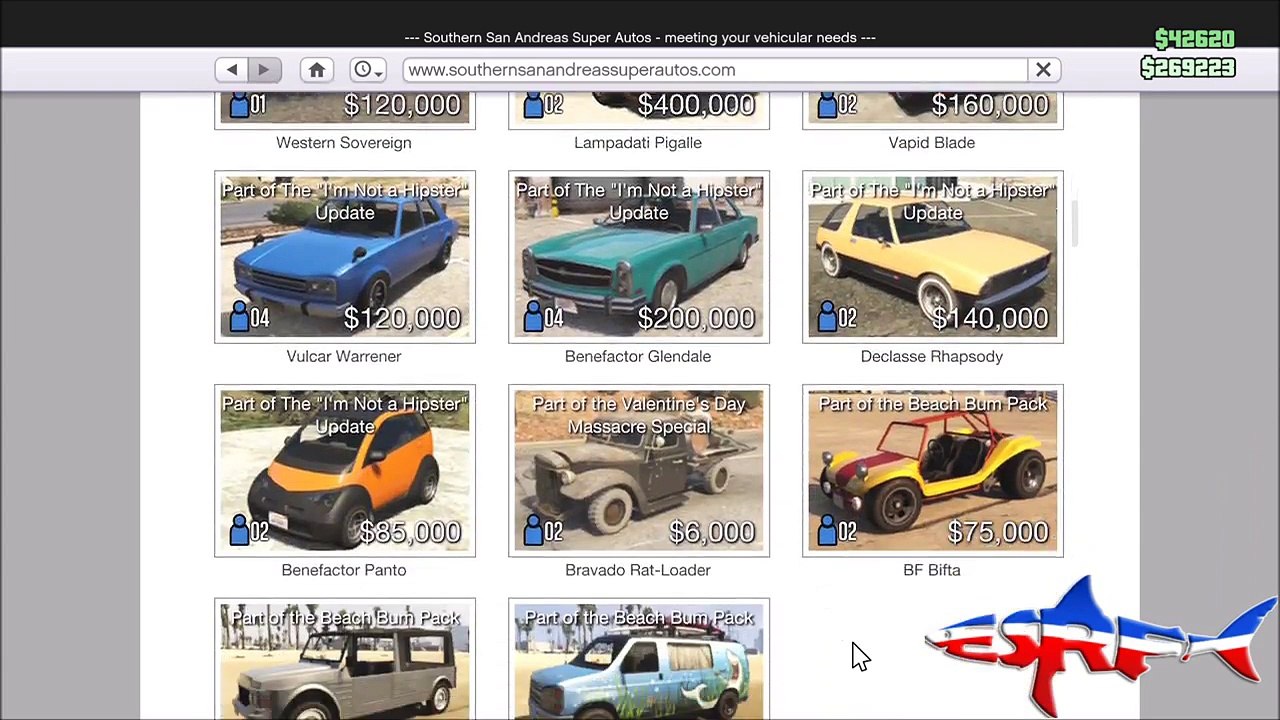Image resolution: width=1280 pixels, height=720 pixels.
Task: Click the Vulcar Warrener name label
Action: point(344,357)
